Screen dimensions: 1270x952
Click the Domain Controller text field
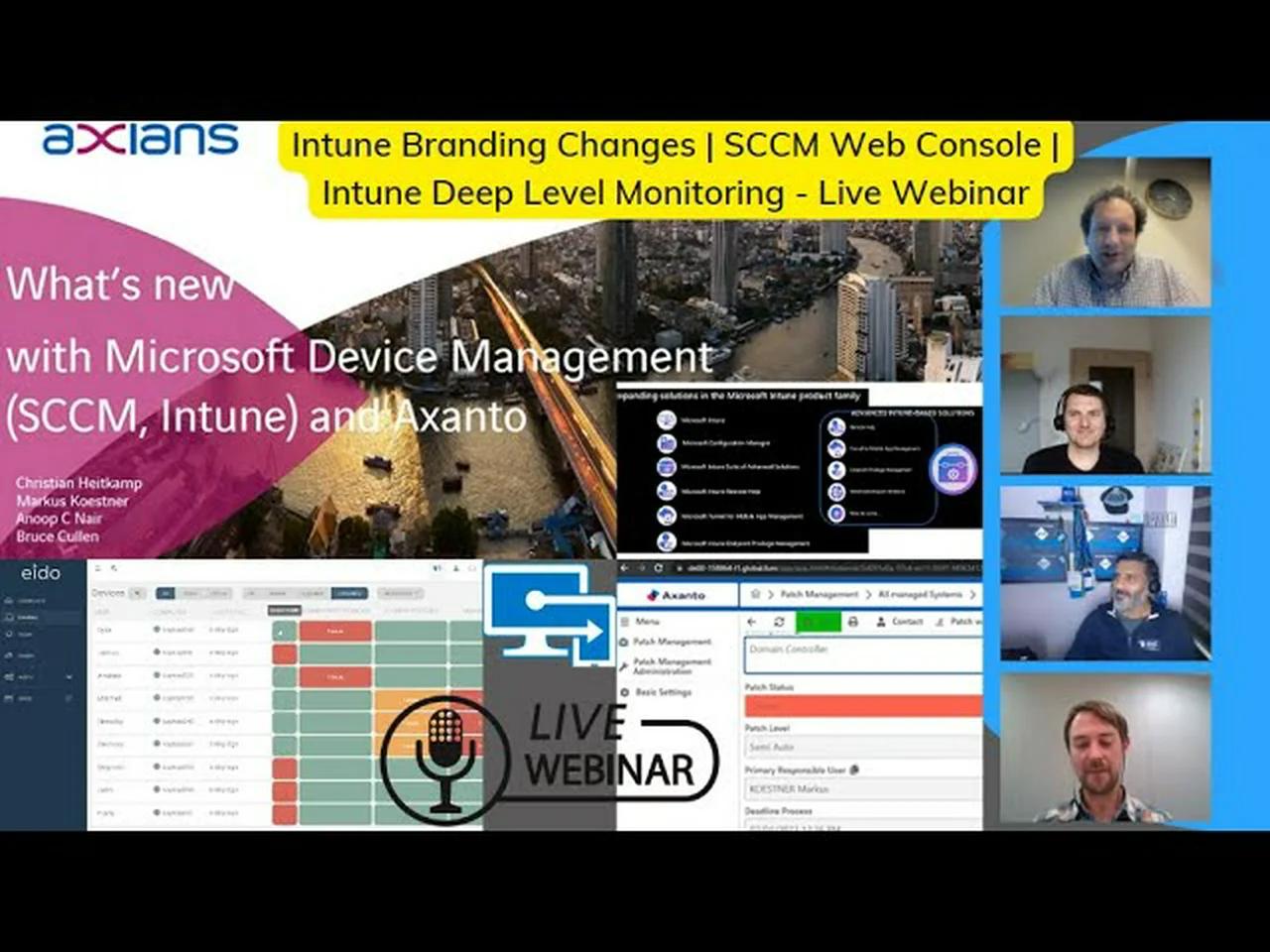click(862, 654)
